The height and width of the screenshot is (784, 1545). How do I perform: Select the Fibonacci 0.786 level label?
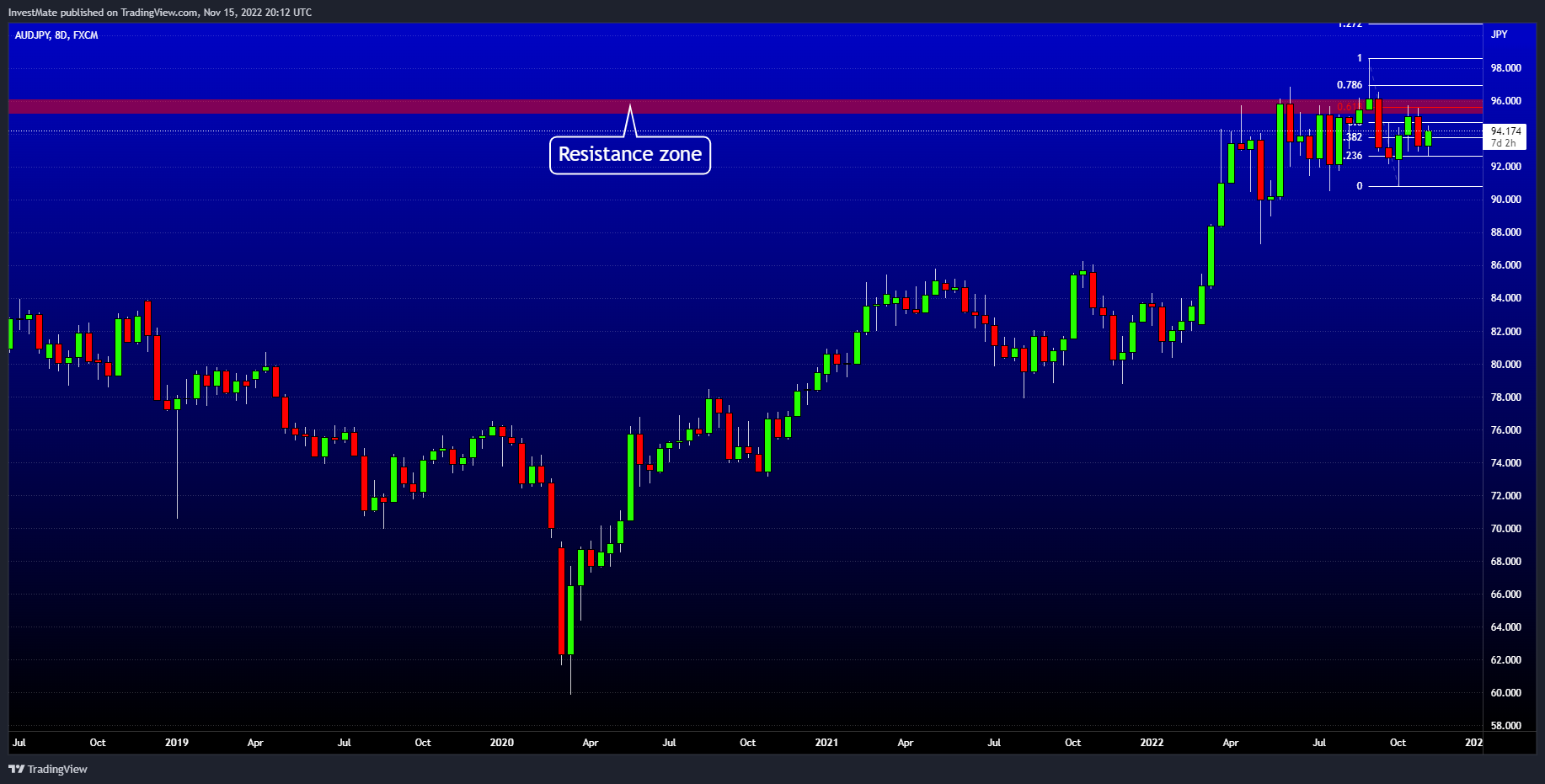1350,85
